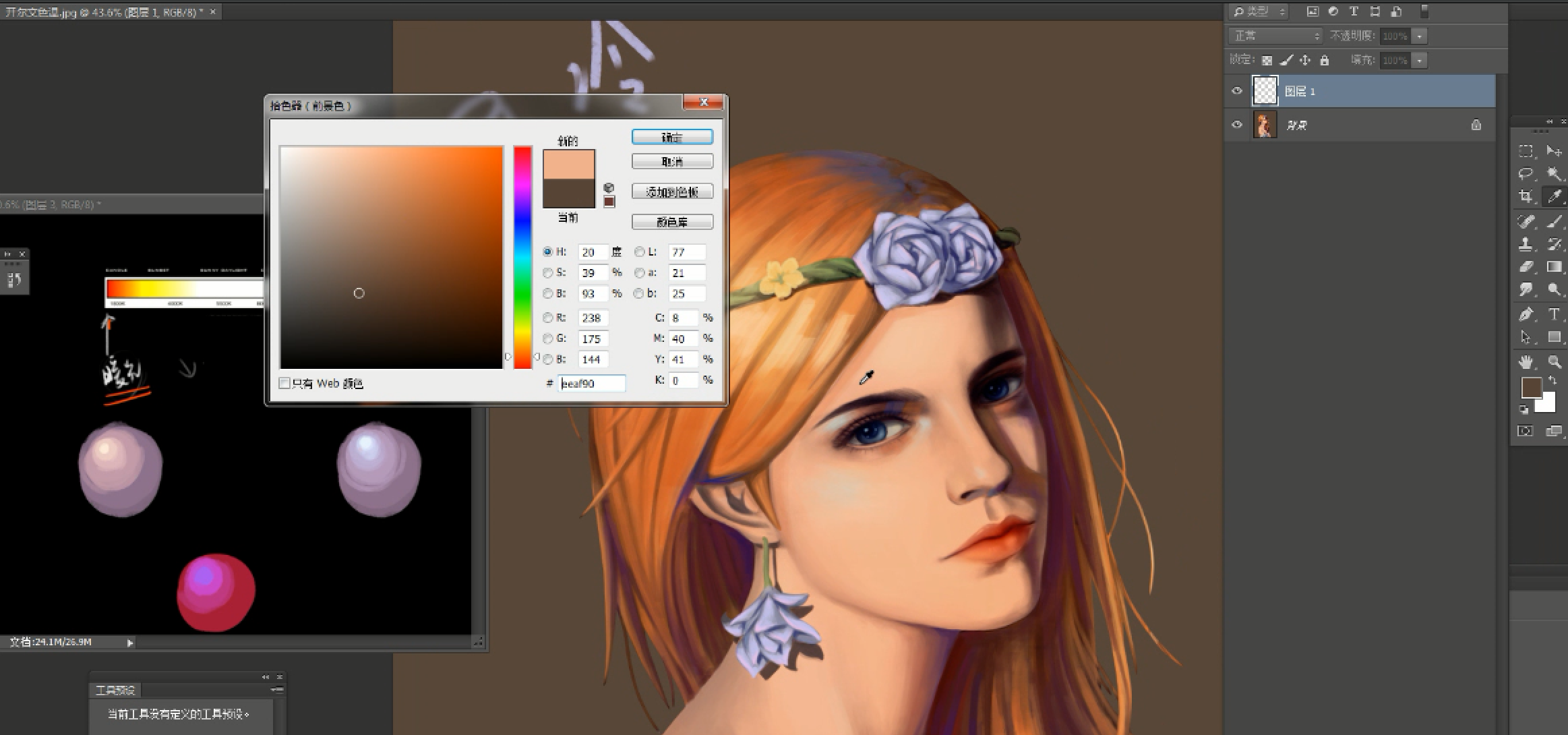The height and width of the screenshot is (735, 1568).
Task: Select the Eraser tool
Action: point(1526,267)
